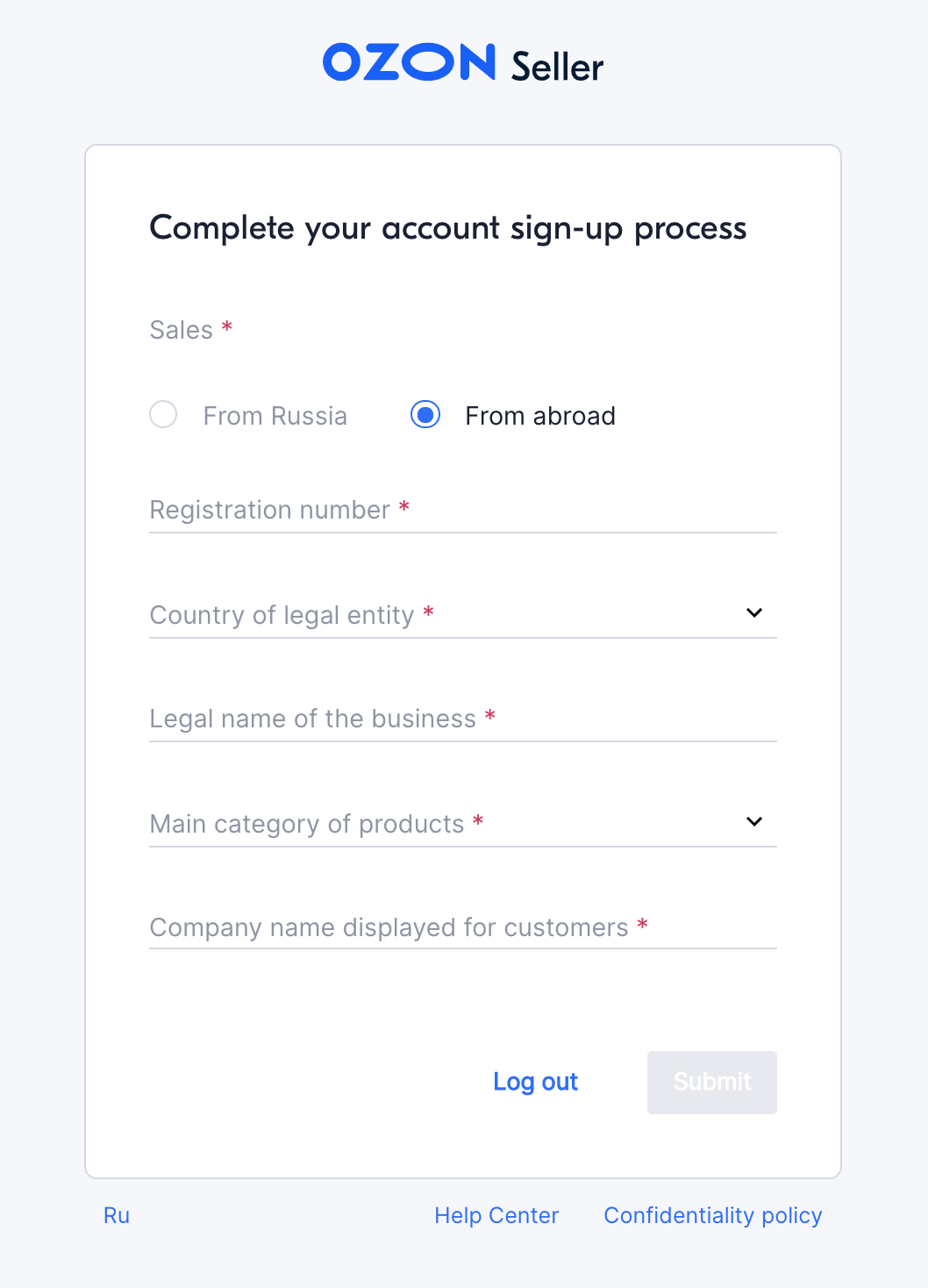Screen dimensions: 928x1288
Task: Click the Legal name of the business field
Action: [x=462, y=719]
